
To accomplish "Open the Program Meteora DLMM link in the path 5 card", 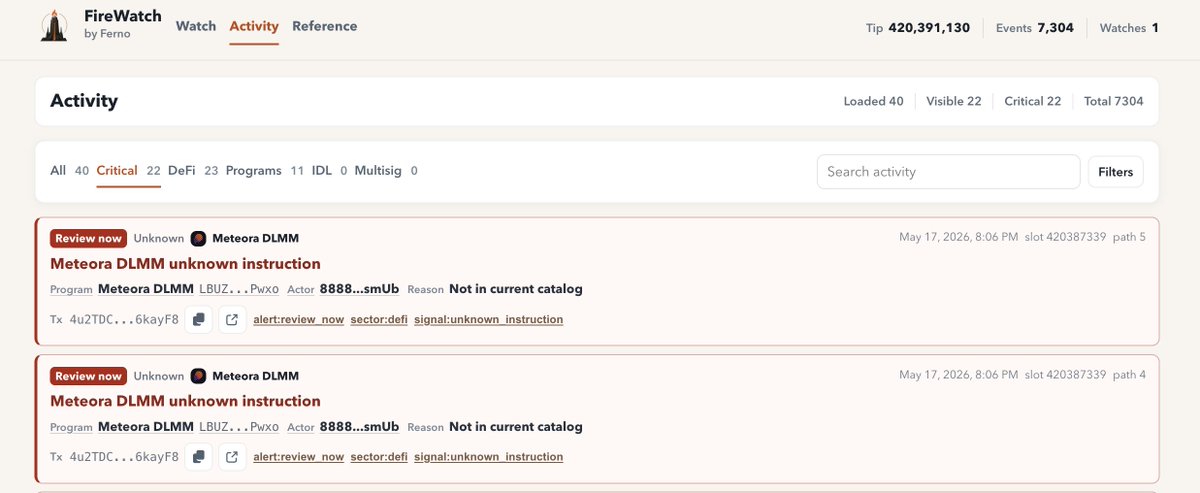I will coord(146,289).
